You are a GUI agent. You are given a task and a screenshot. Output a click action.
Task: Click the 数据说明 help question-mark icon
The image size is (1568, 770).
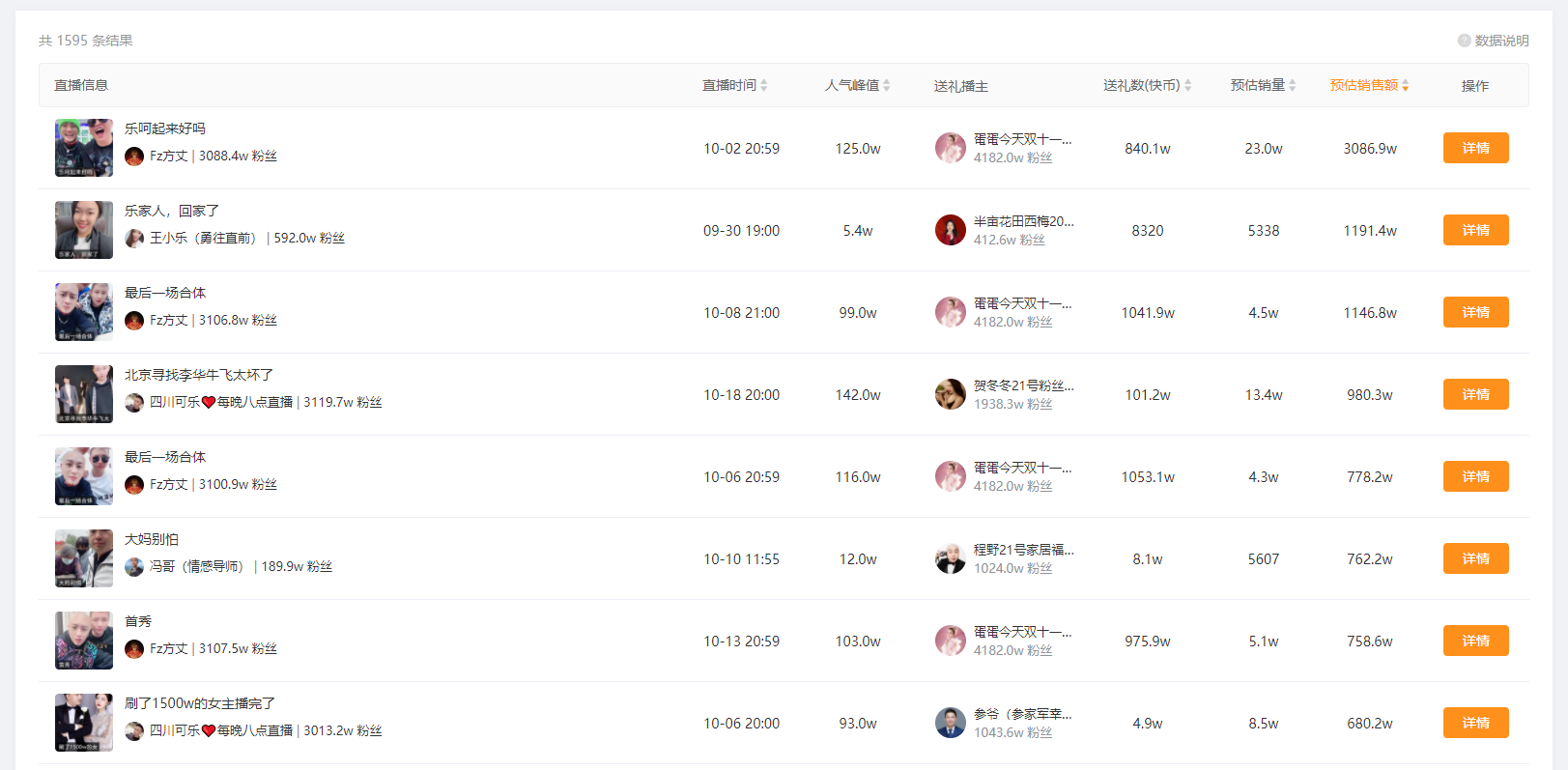tap(1464, 41)
